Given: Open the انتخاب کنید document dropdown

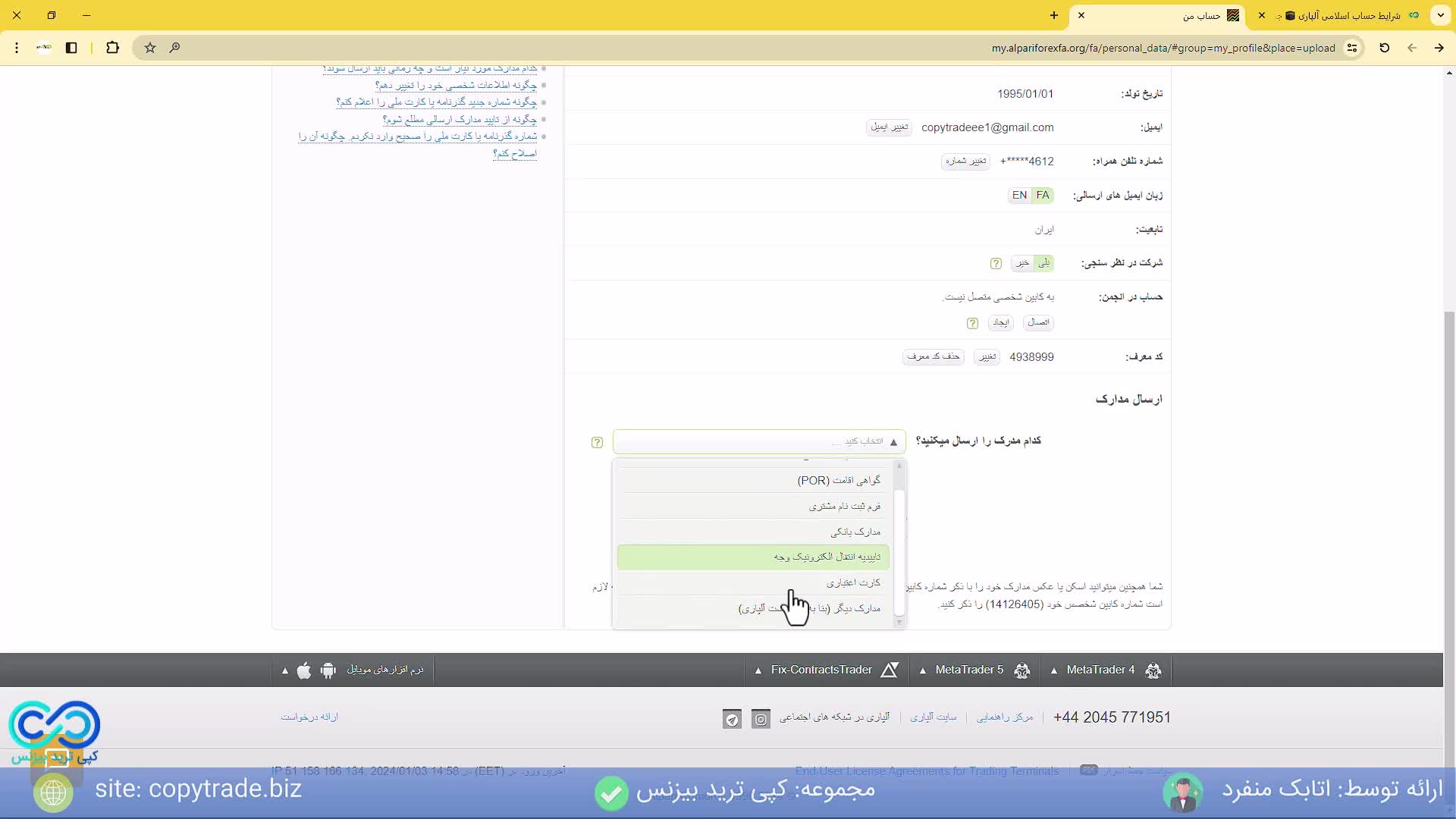Looking at the screenshot, I should 758,441.
